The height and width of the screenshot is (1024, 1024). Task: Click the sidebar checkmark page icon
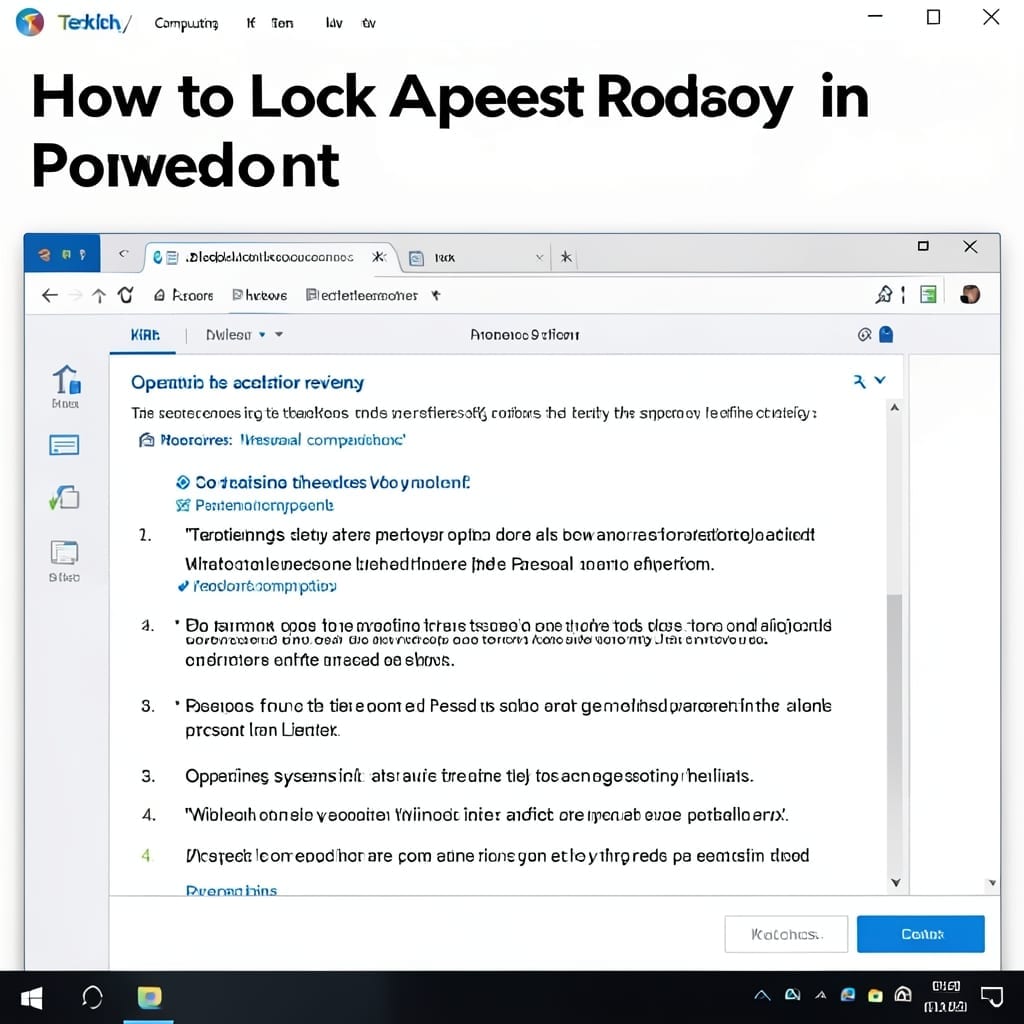(x=64, y=498)
